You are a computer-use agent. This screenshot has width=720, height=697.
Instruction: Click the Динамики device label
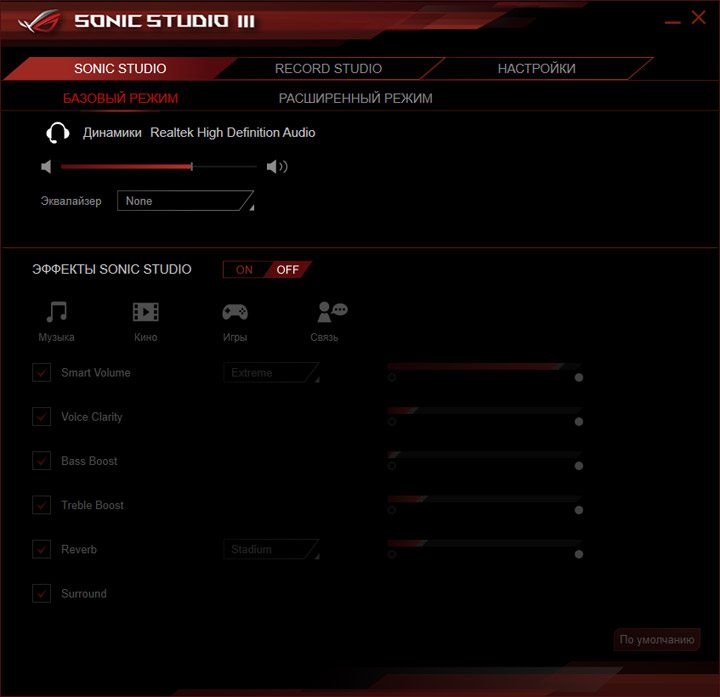point(112,133)
